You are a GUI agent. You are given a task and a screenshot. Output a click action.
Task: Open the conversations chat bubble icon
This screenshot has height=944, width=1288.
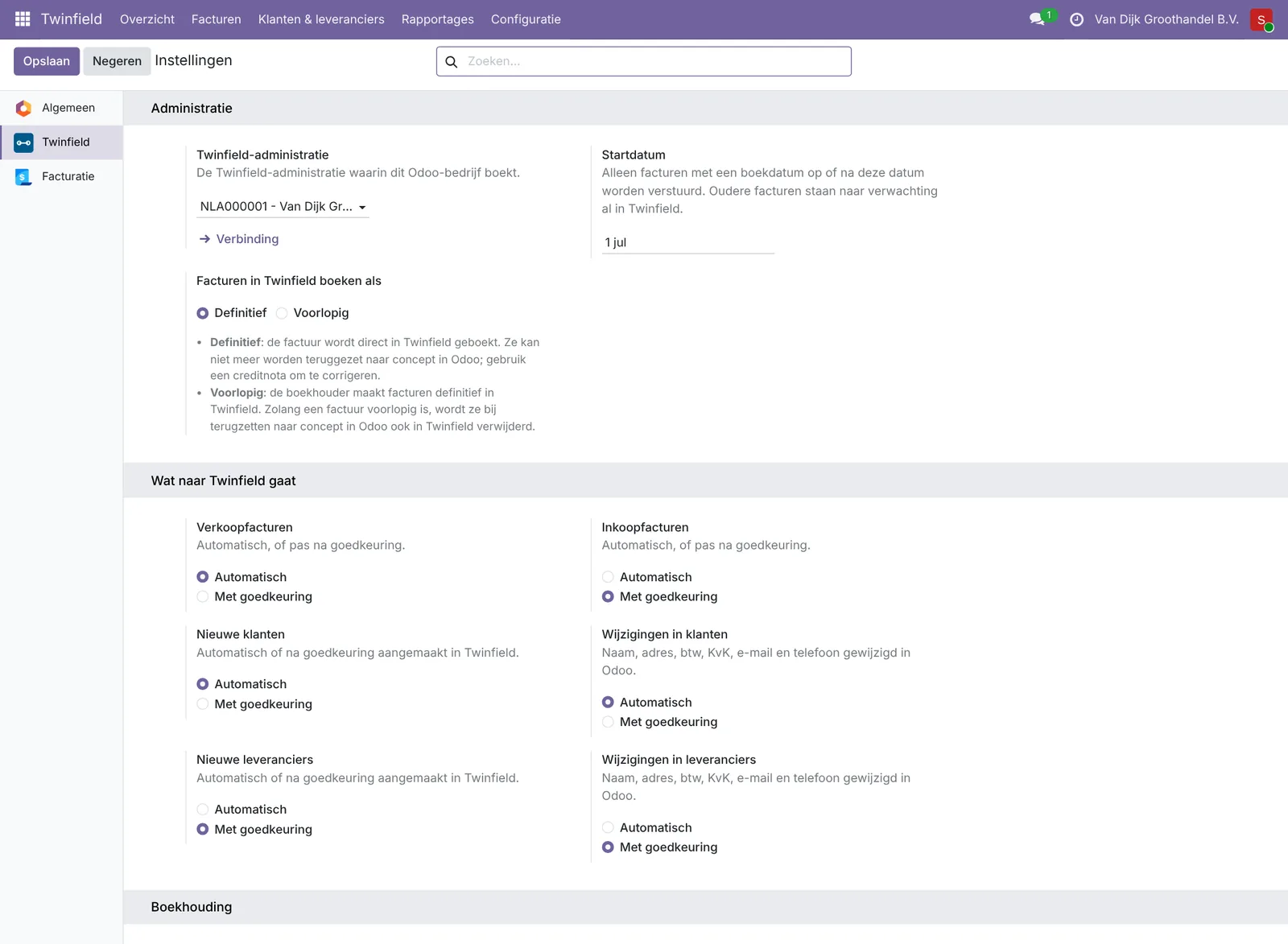1037,19
